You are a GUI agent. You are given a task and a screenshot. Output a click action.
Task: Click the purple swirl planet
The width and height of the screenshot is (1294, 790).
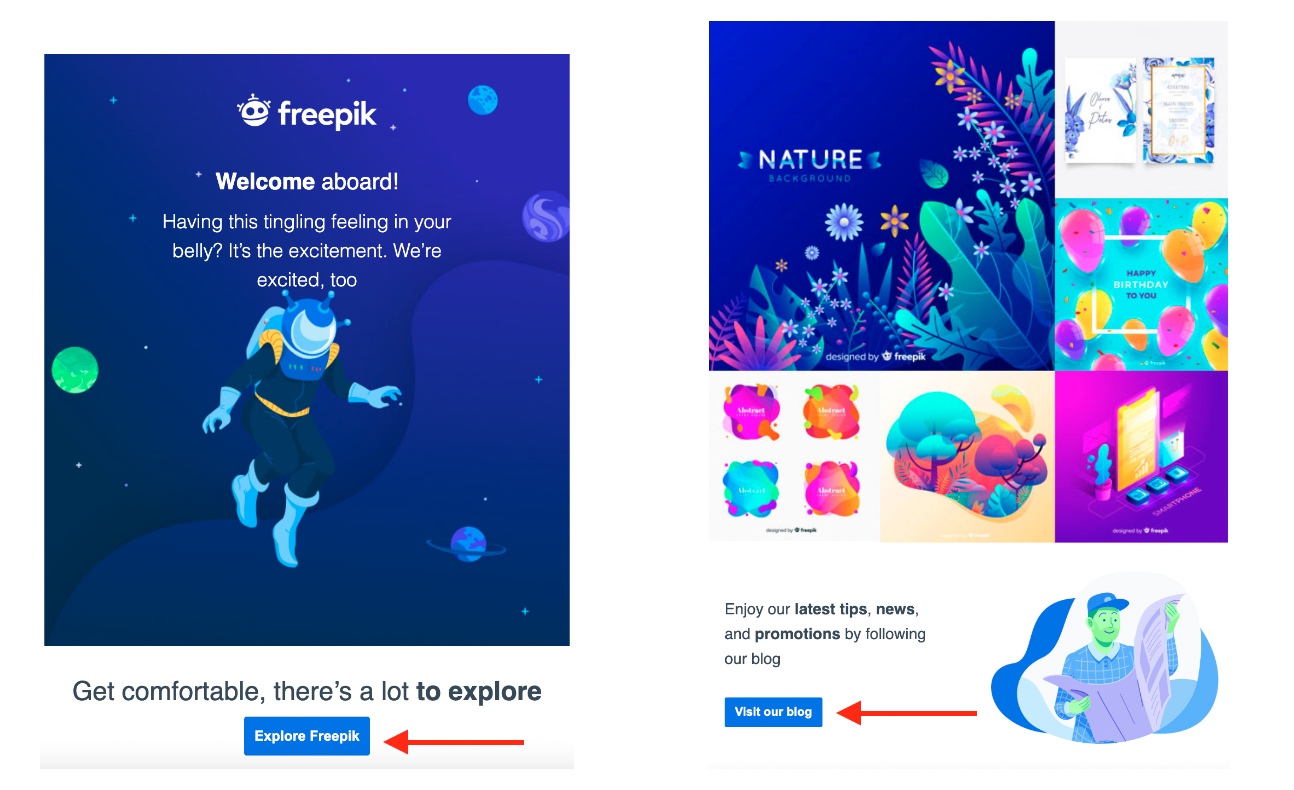click(x=546, y=217)
